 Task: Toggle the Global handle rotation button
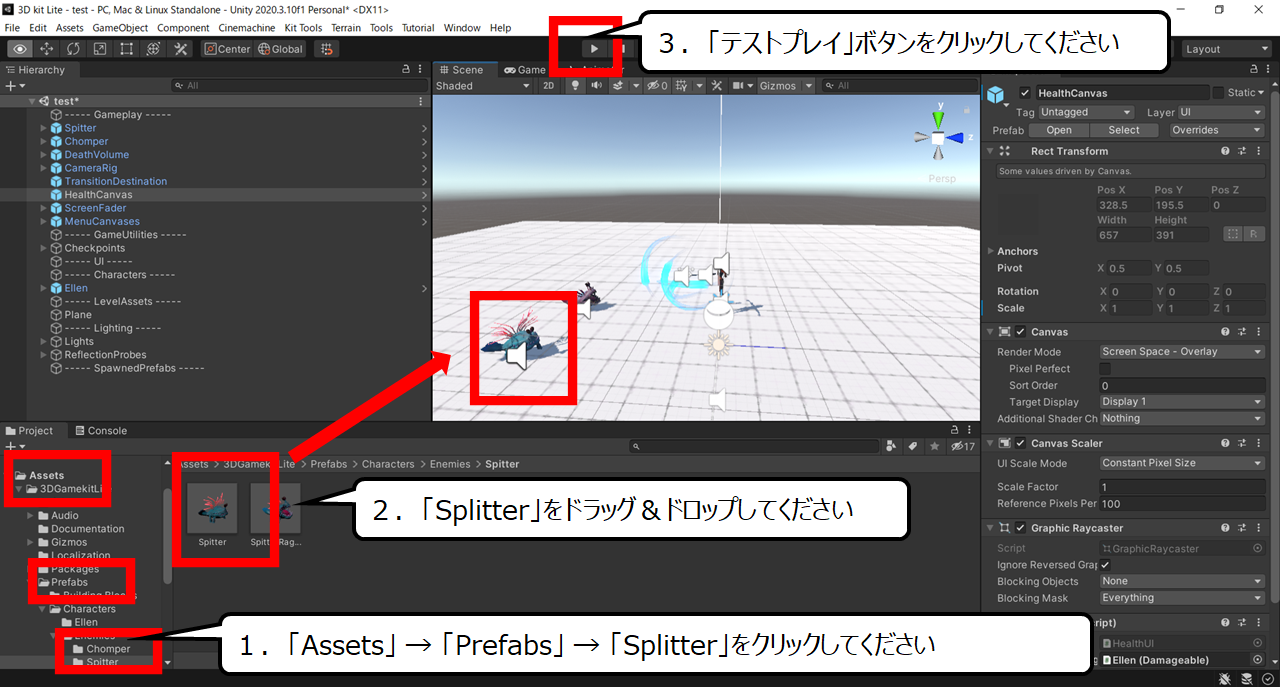coord(281,49)
